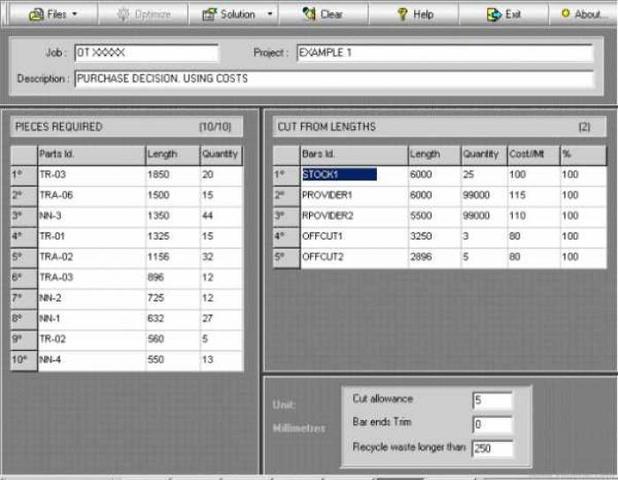
Task: Select the NN-1 part cell
Action: (91, 318)
